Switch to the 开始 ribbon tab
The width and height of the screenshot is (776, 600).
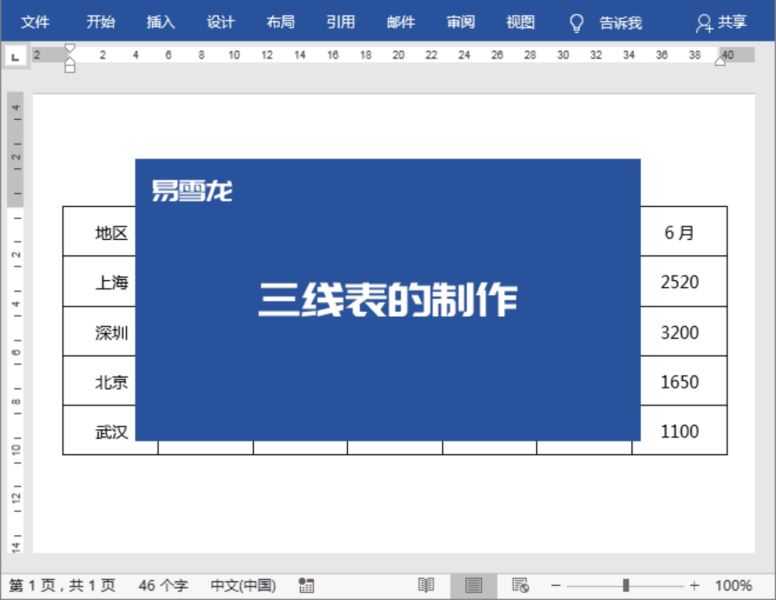coord(100,22)
